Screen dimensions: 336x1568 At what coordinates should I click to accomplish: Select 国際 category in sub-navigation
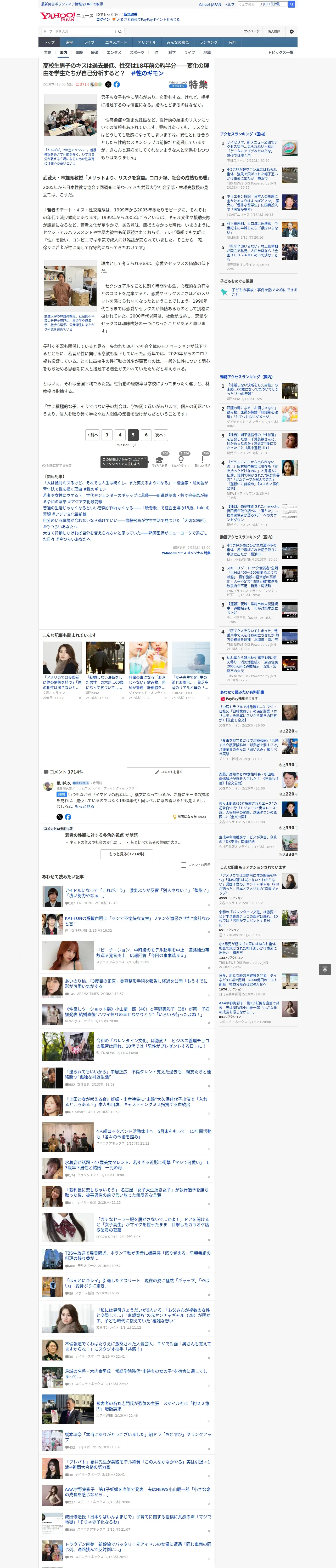pos(79,52)
